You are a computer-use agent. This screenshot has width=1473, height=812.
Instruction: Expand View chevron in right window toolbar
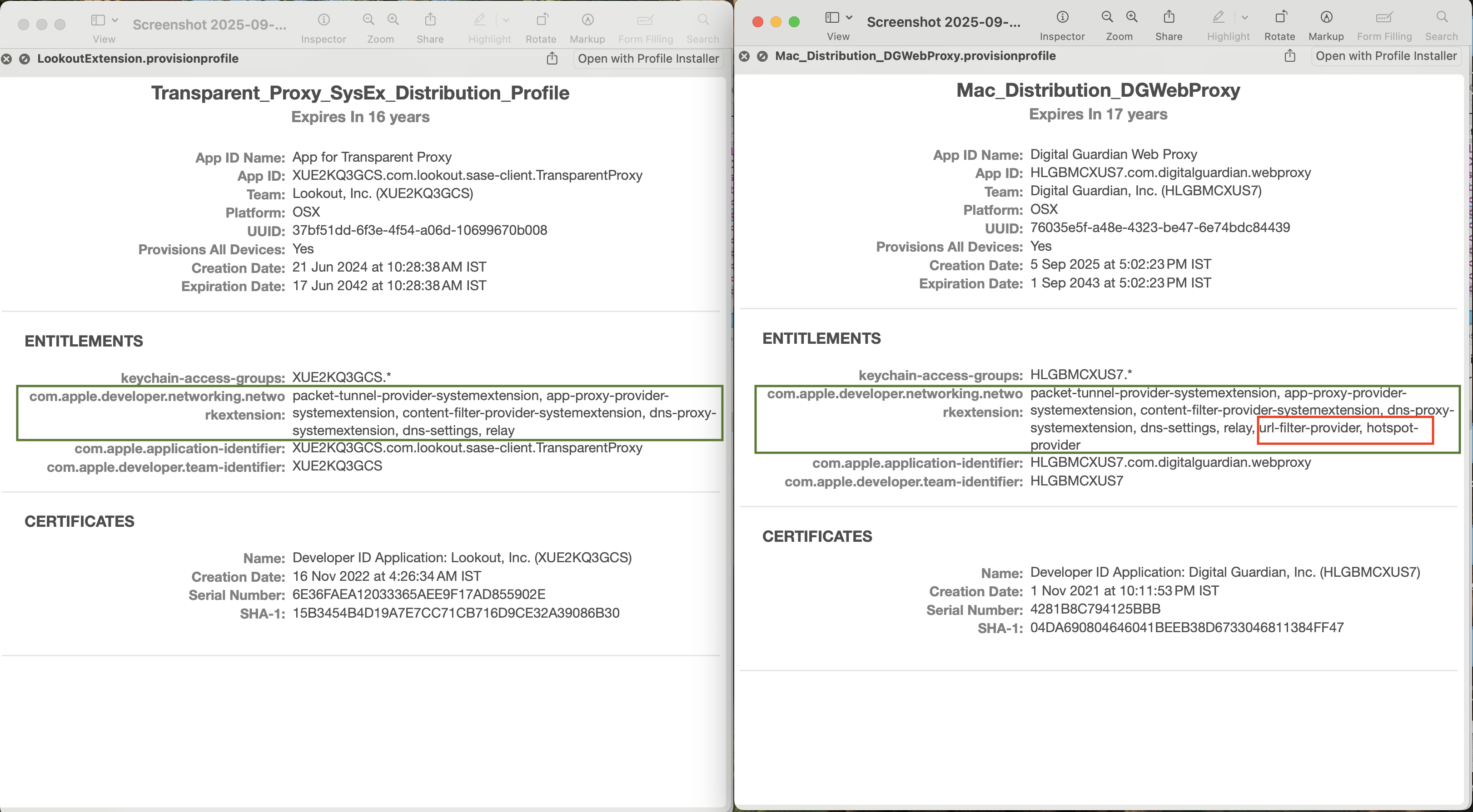[849, 18]
